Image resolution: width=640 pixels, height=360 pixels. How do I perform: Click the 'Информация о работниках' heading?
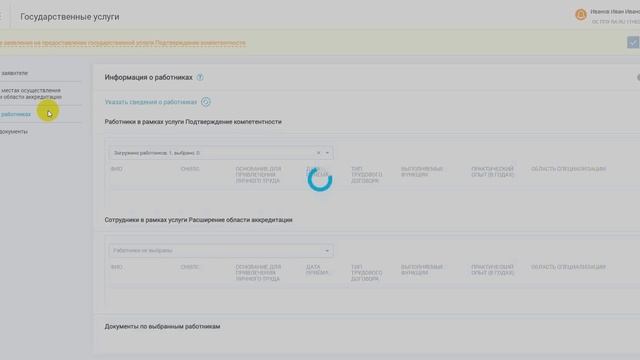(x=149, y=77)
